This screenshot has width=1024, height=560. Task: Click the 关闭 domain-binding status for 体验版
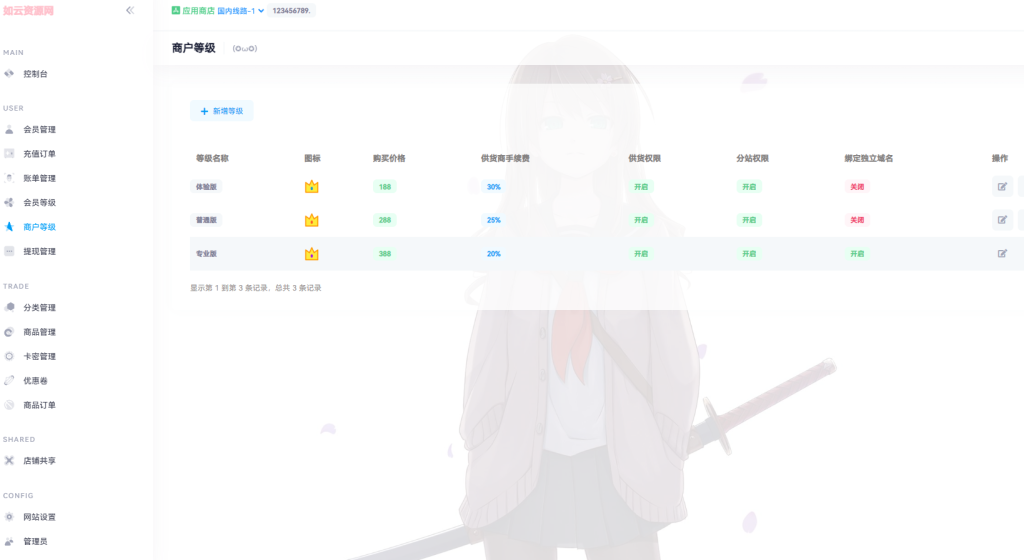857,187
